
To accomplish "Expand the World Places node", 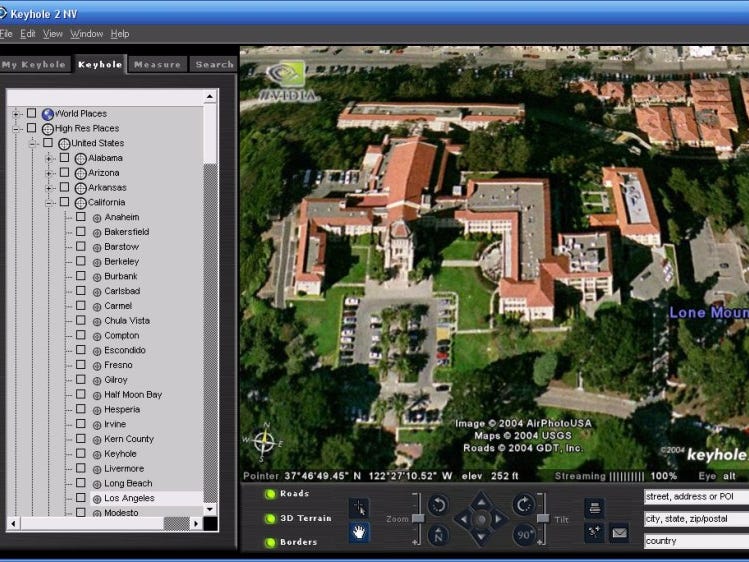I will click(x=16, y=114).
